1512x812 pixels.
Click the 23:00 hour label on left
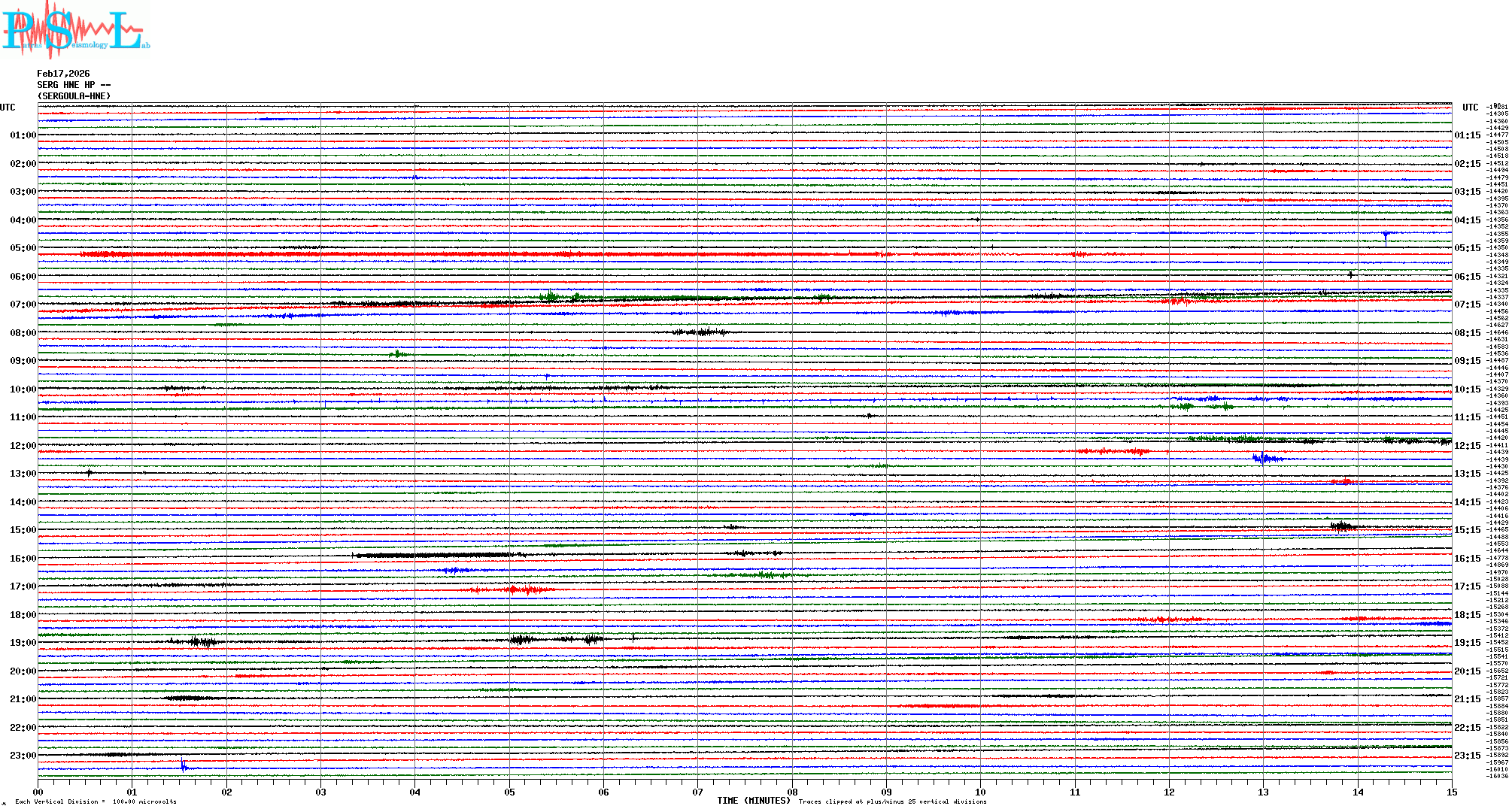pyautogui.click(x=23, y=756)
